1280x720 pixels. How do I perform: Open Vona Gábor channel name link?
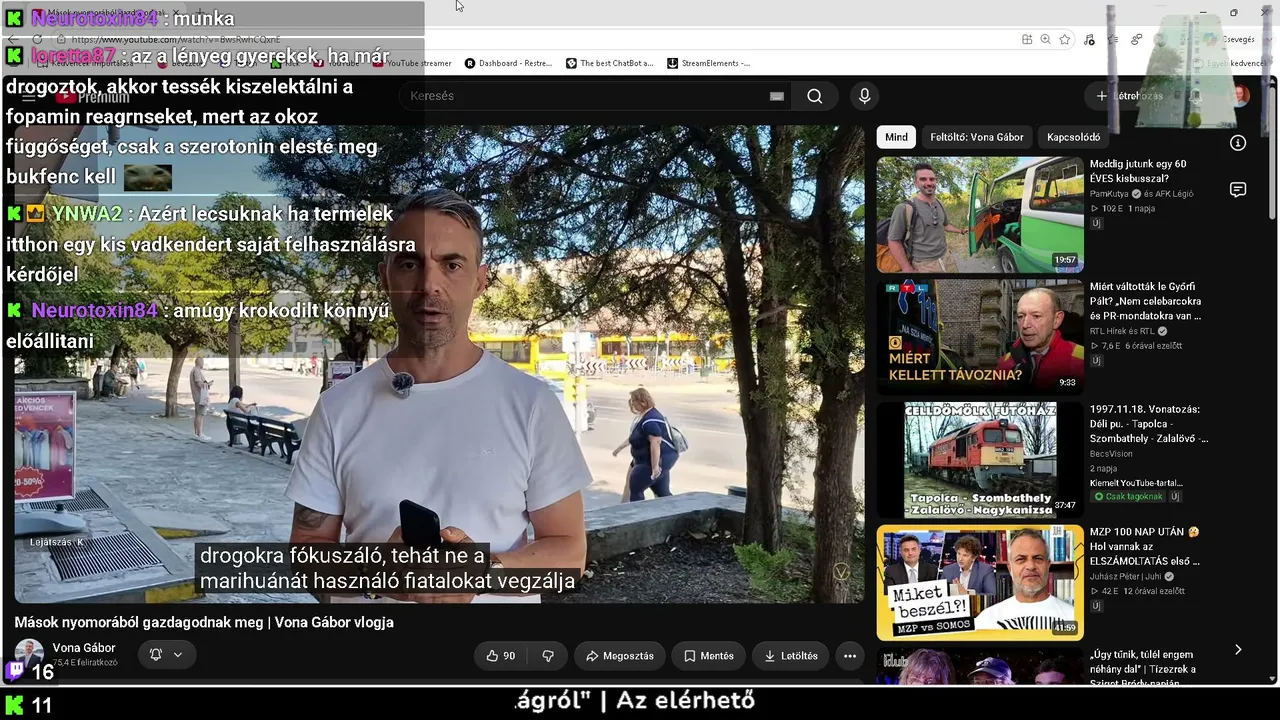tap(84, 648)
